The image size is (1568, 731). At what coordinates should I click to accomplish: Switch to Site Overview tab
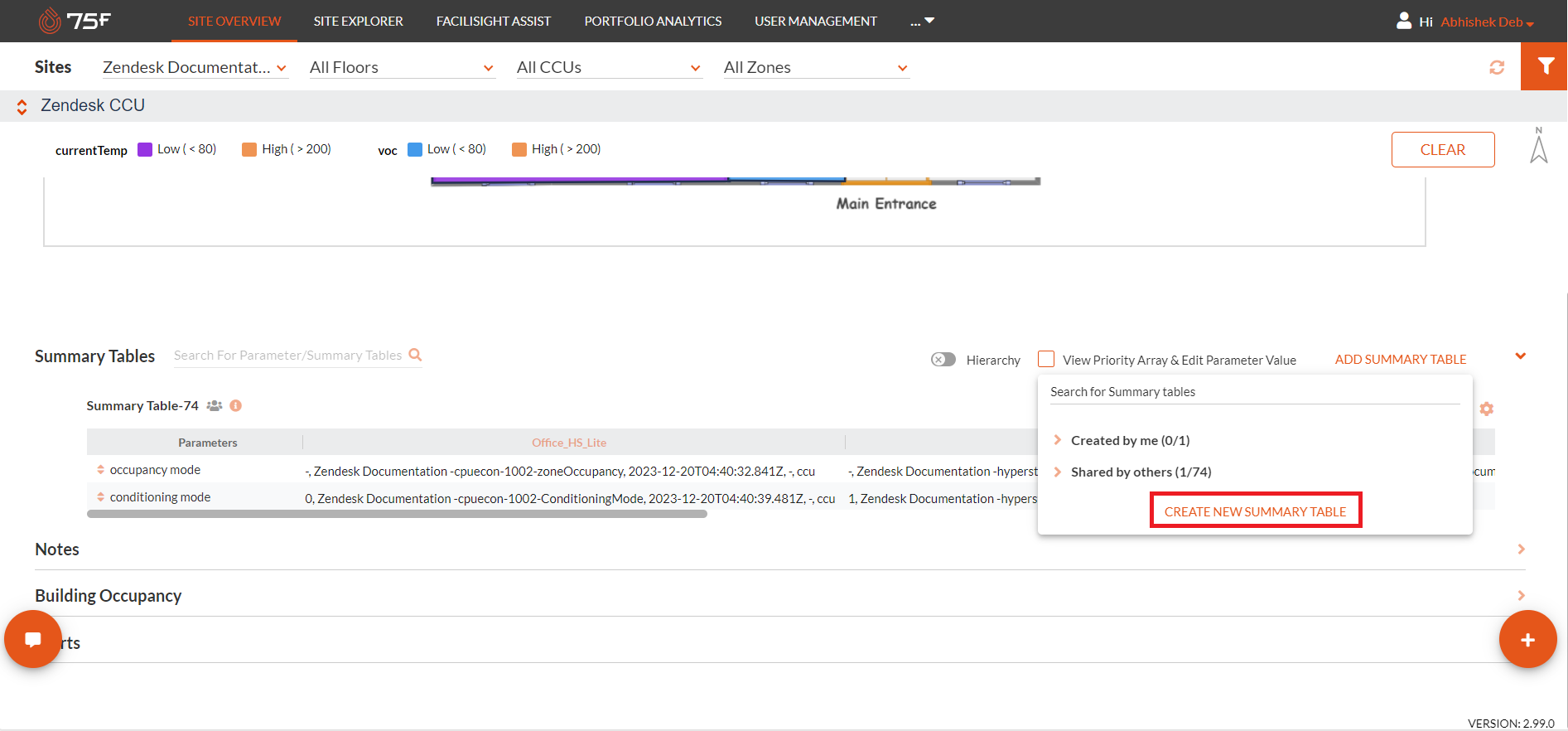234,21
